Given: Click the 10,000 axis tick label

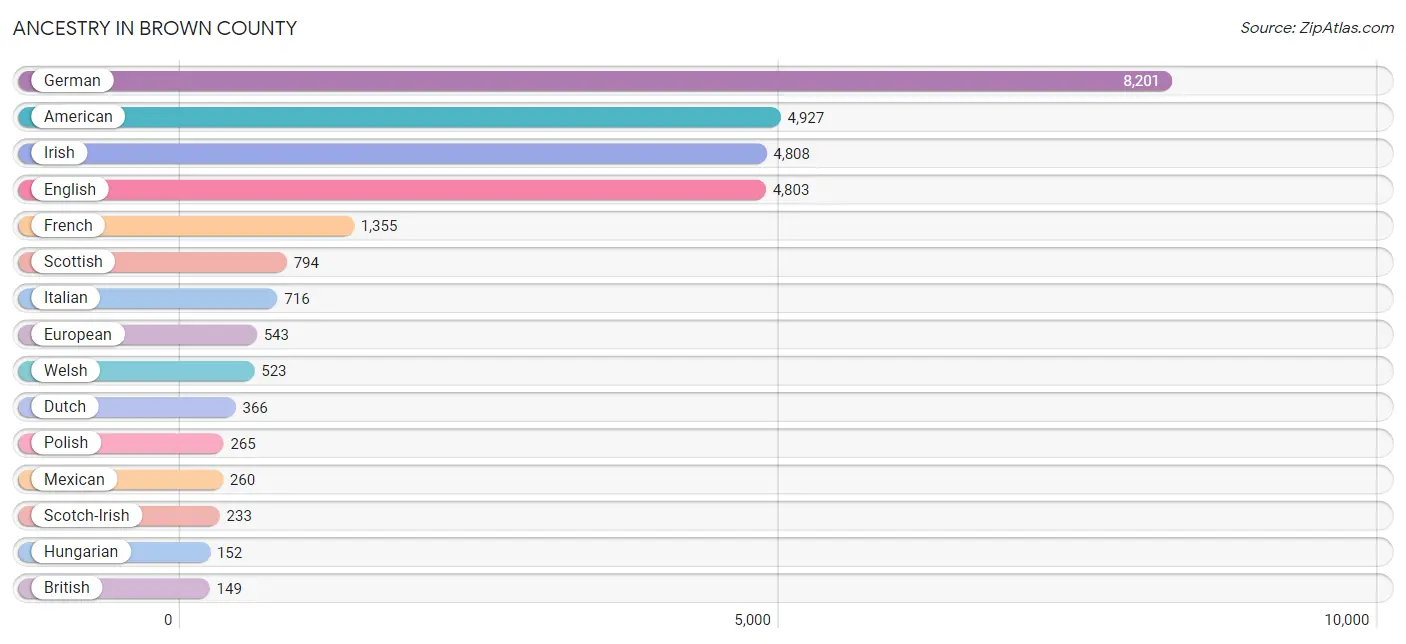Looking at the screenshot, I should 1346,620.
